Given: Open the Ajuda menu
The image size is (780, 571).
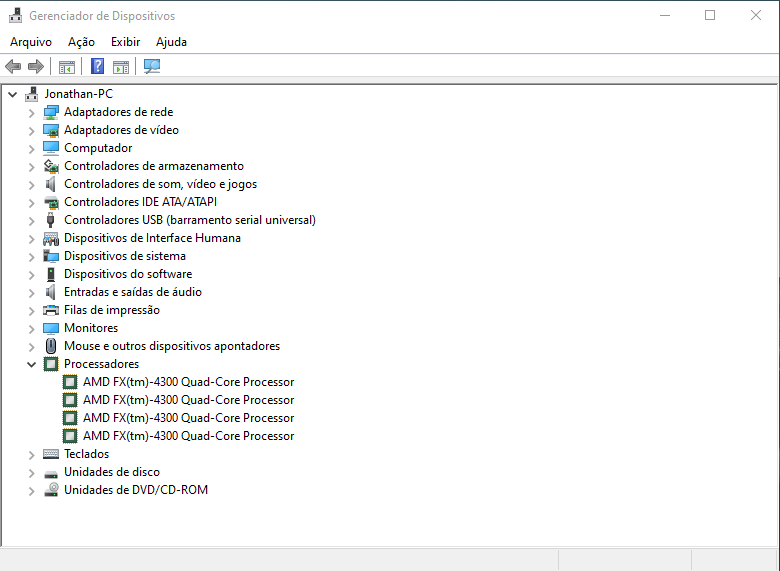Looking at the screenshot, I should tap(172, 42).
